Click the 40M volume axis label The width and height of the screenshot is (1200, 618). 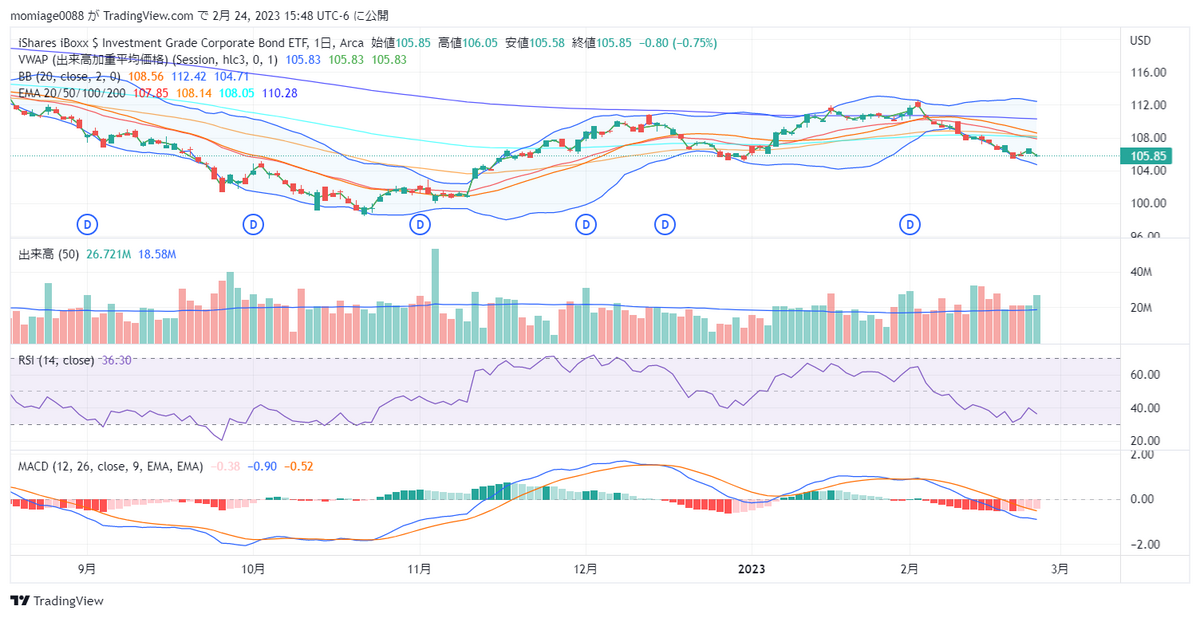[x=1141, y=272]
